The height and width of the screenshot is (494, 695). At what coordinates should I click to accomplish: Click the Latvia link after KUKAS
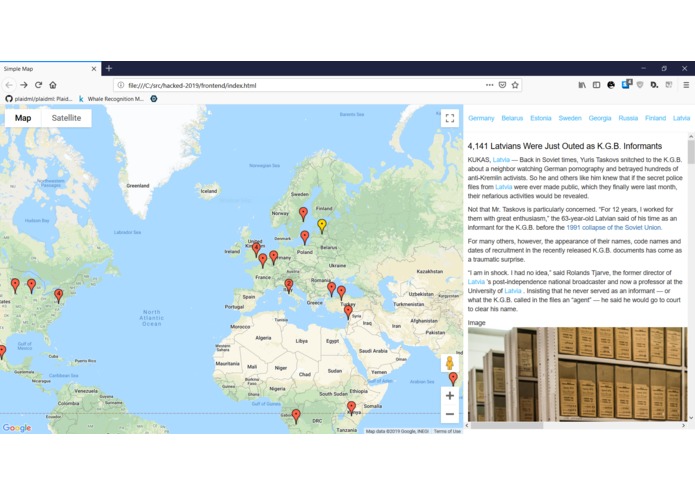501,159
